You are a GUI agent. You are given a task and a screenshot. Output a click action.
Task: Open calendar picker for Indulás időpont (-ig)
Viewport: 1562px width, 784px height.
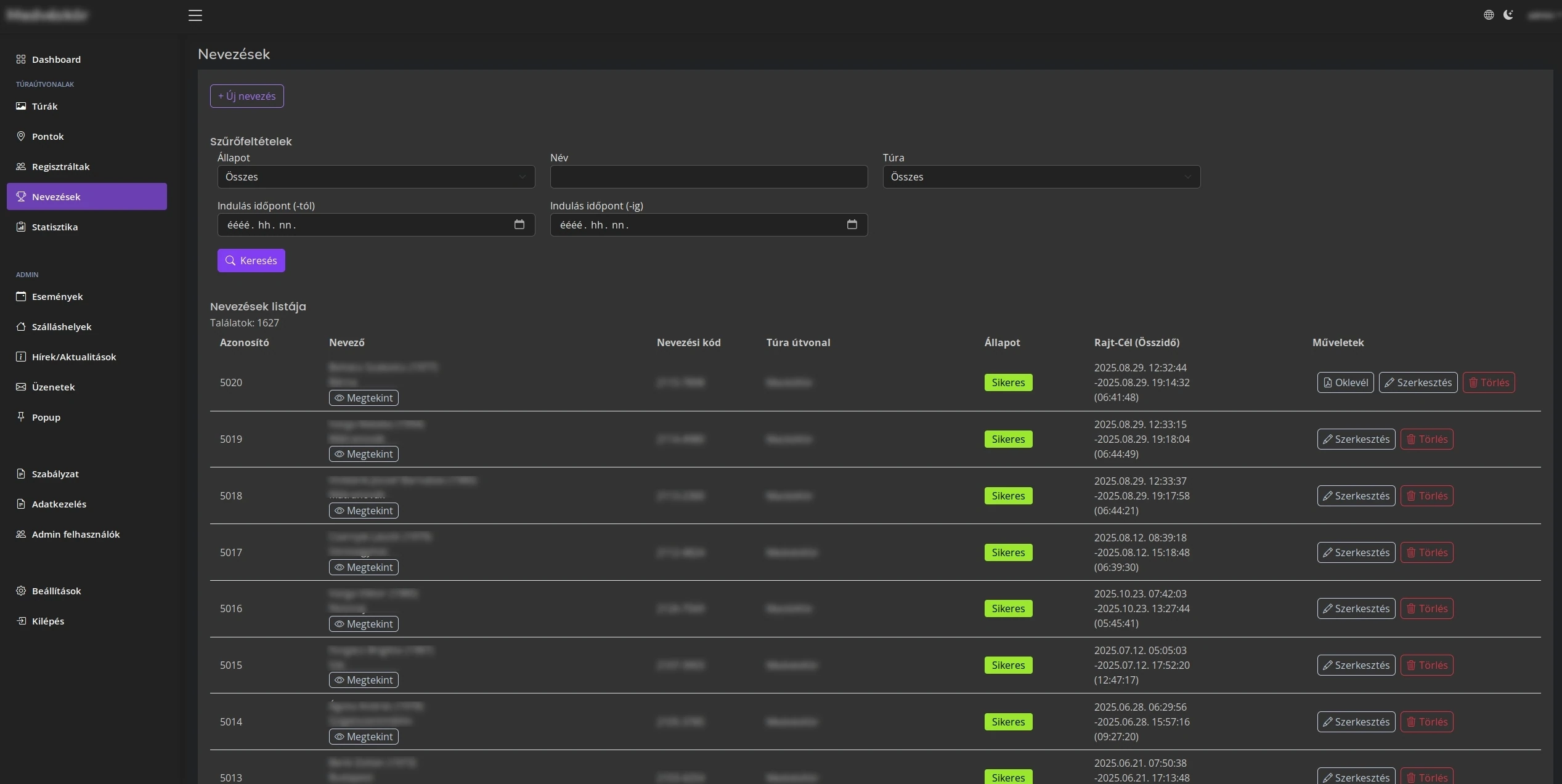852,225
